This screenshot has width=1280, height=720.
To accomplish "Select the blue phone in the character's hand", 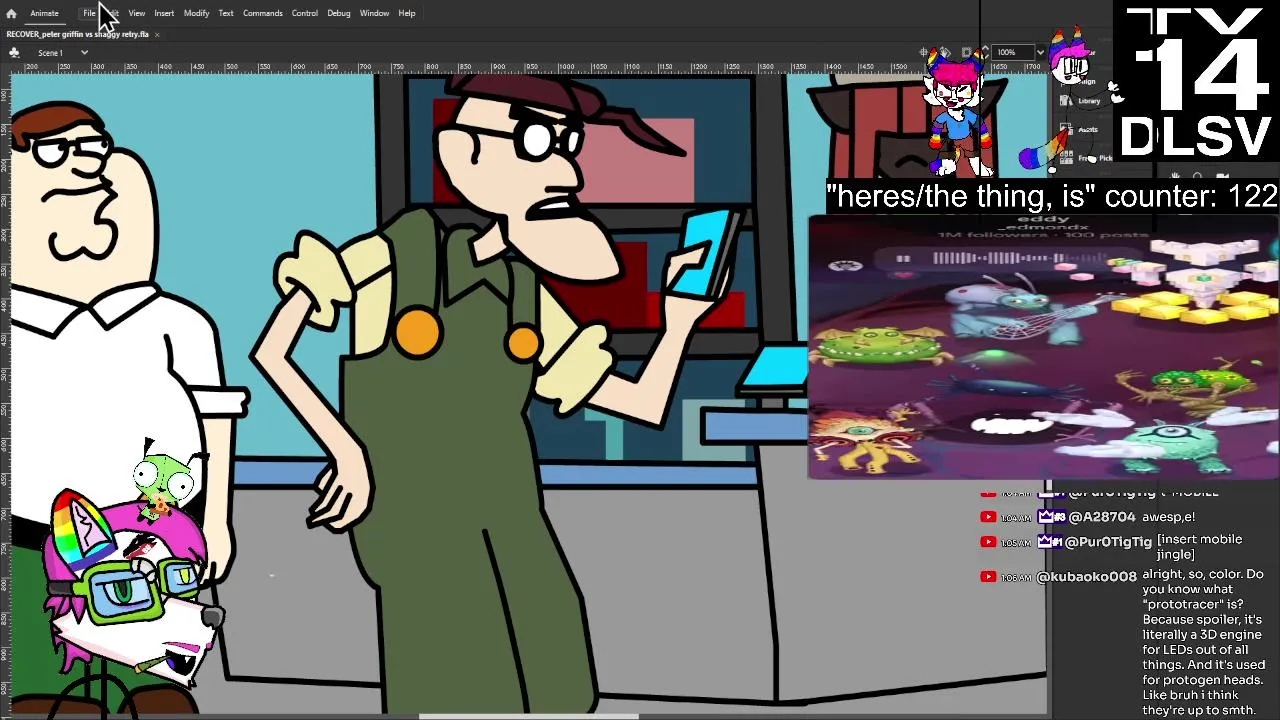I will coord(705,253).
